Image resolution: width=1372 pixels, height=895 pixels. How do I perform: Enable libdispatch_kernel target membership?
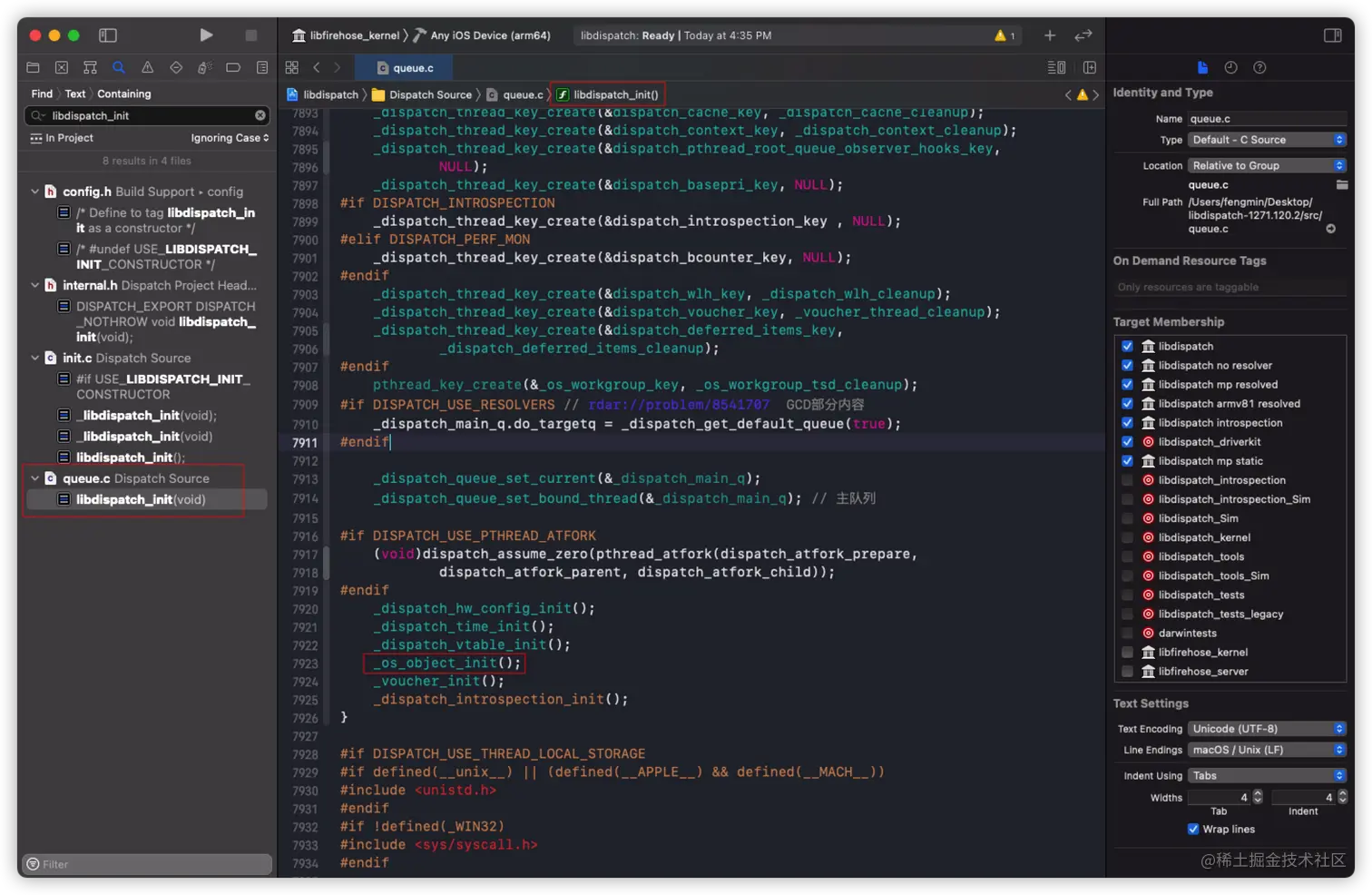[x=1127, y=537]
